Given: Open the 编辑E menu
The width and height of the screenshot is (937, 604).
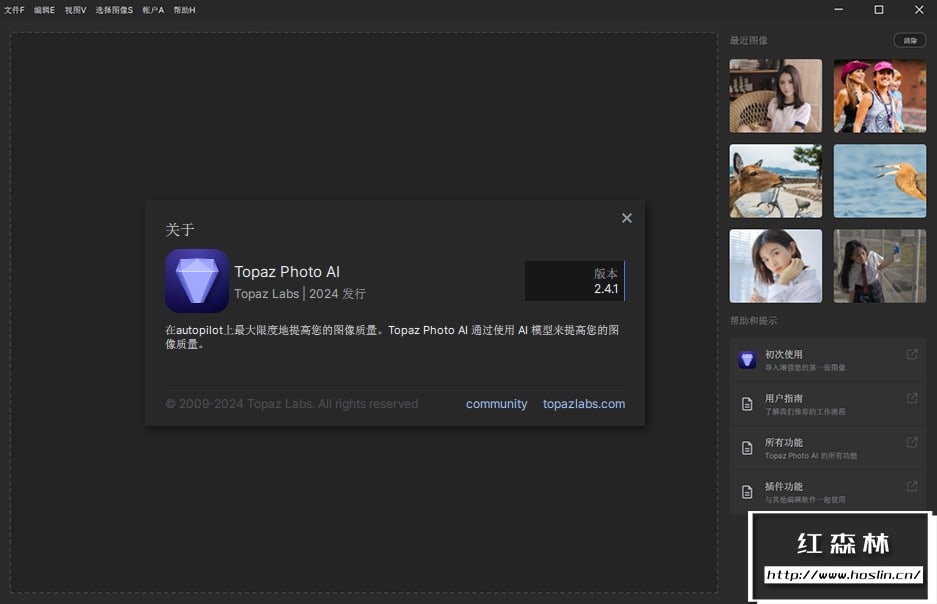Looking at the screenshot, I should 44,10.
